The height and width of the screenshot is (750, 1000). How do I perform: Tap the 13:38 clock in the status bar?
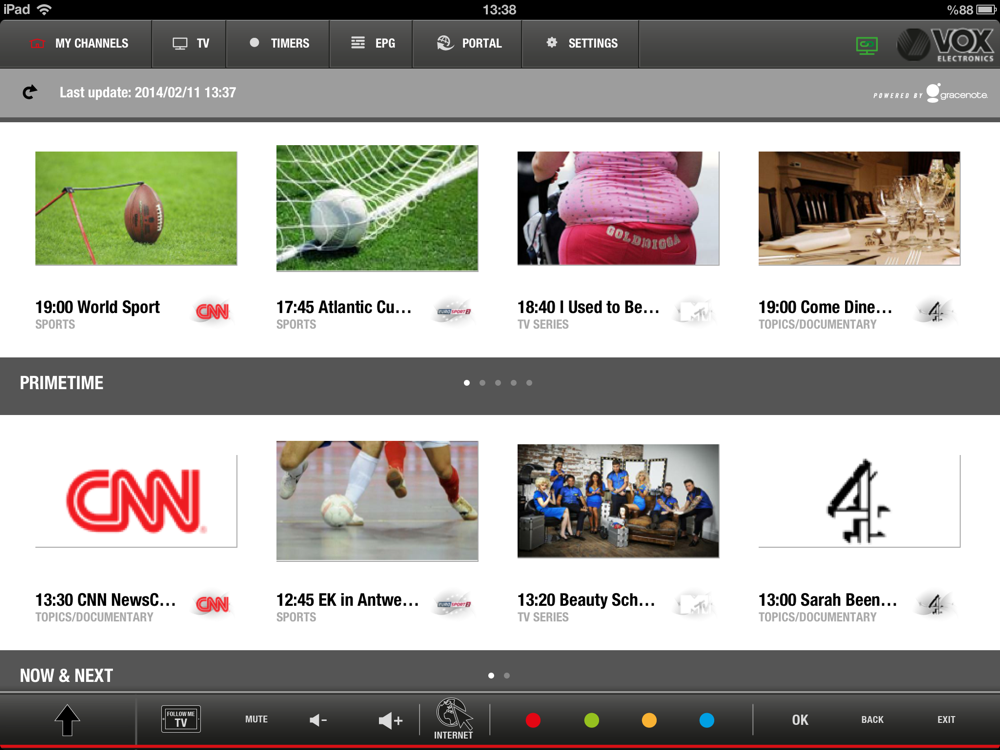499,10
